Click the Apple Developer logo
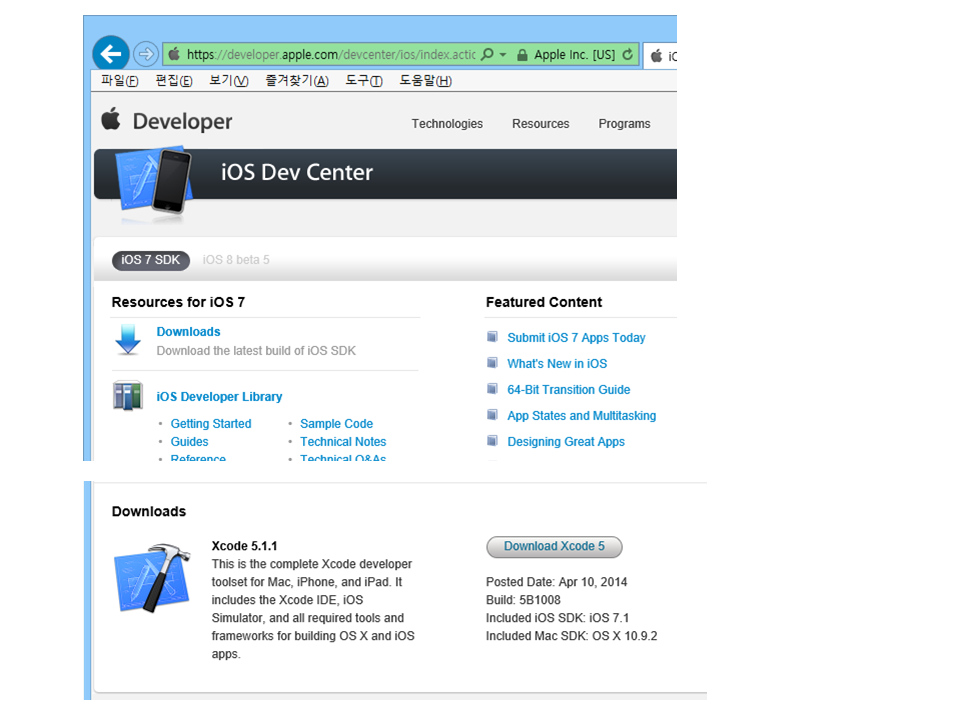This screenshot has height=720, width=960. (x=167, y=121)
